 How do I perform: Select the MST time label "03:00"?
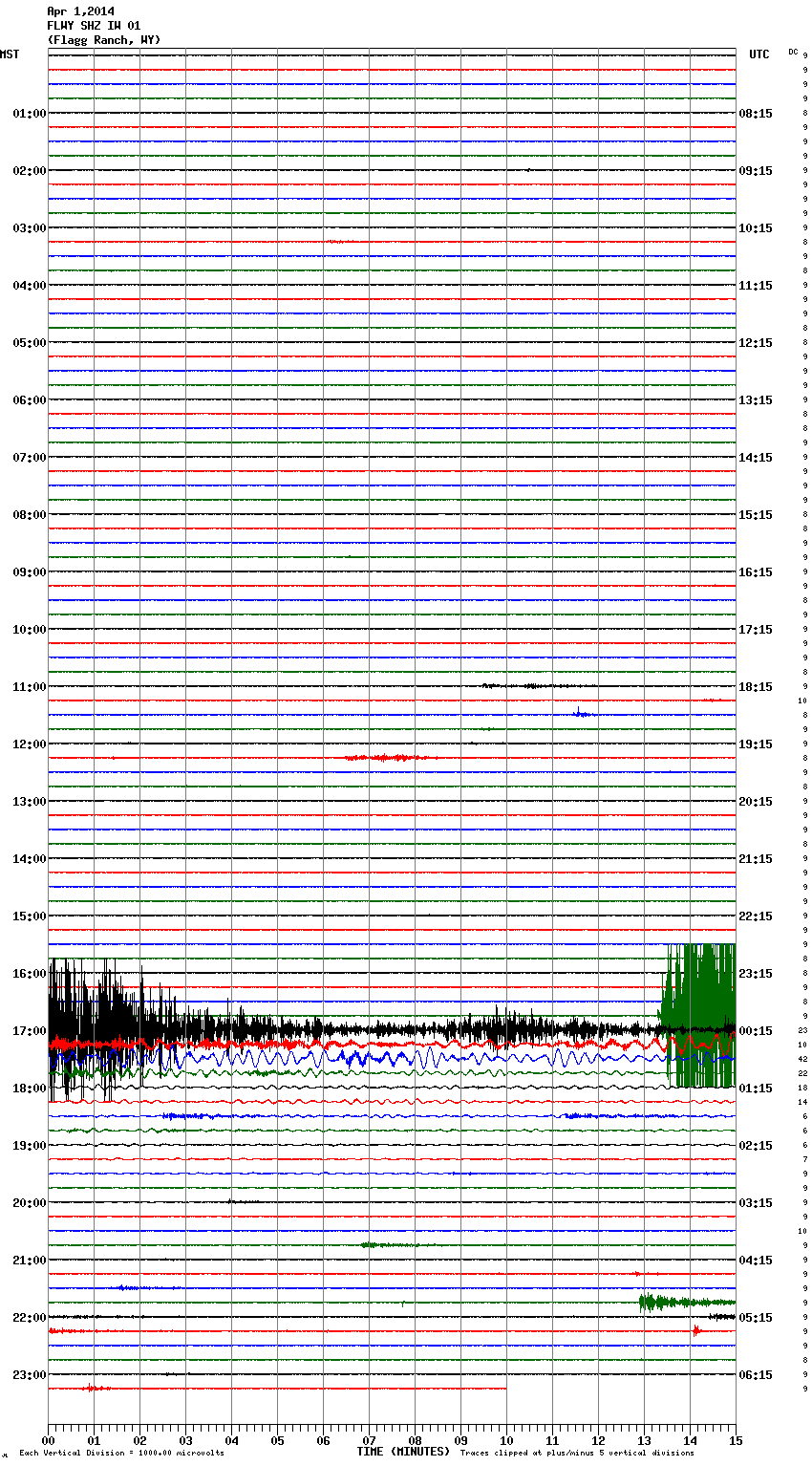tap(29, 228)
